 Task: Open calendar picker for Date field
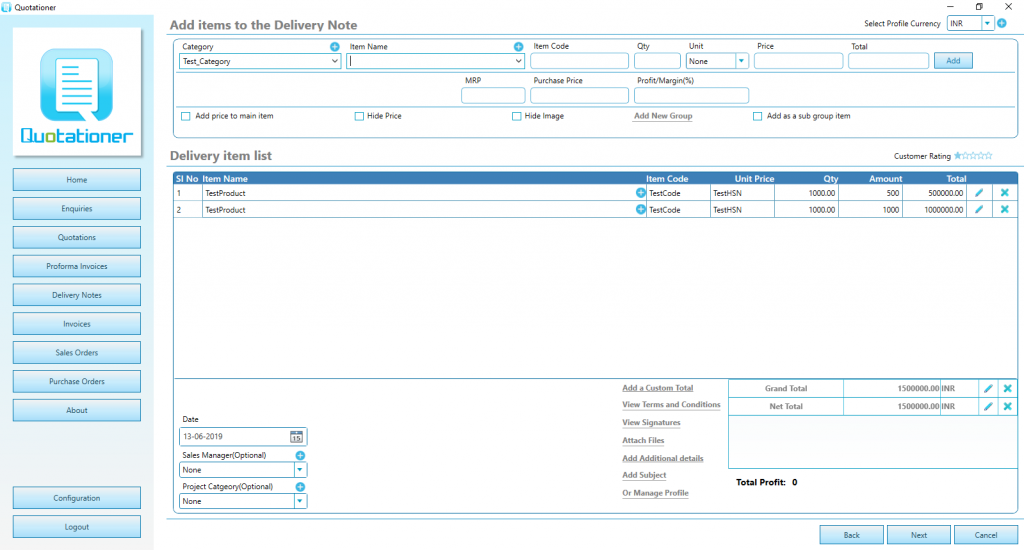[296, 436]
